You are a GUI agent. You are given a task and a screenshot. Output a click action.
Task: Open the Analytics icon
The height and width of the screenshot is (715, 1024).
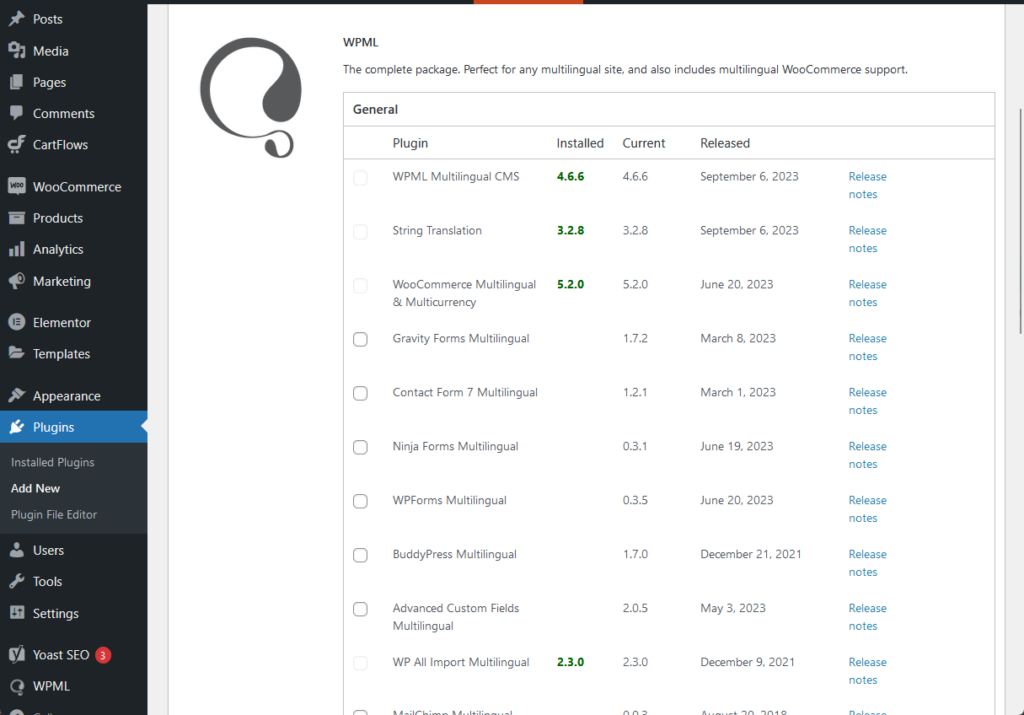point(18,249)
